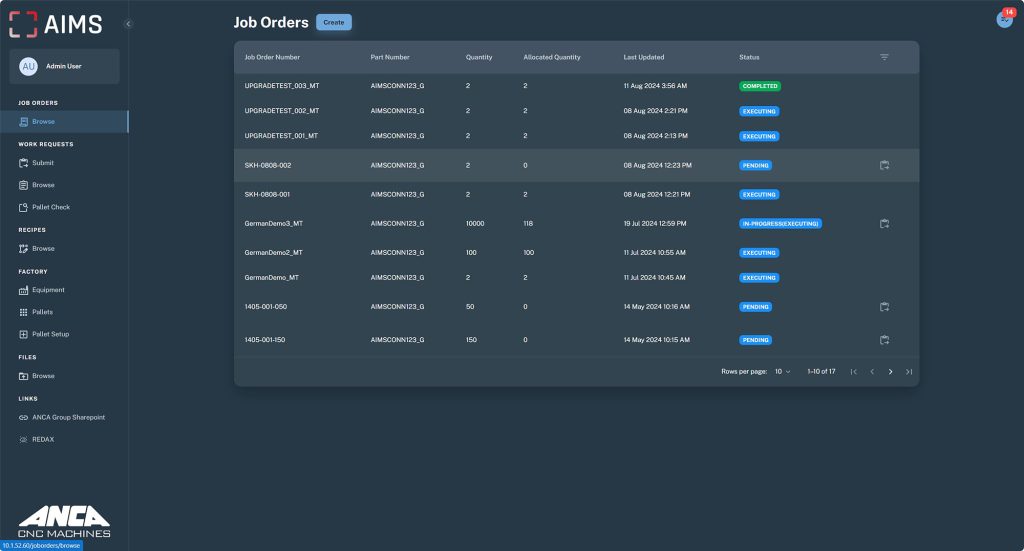Open Submit under Work Requests
1024x551 pixels.
pyautogui.click(x=43, y=162)
